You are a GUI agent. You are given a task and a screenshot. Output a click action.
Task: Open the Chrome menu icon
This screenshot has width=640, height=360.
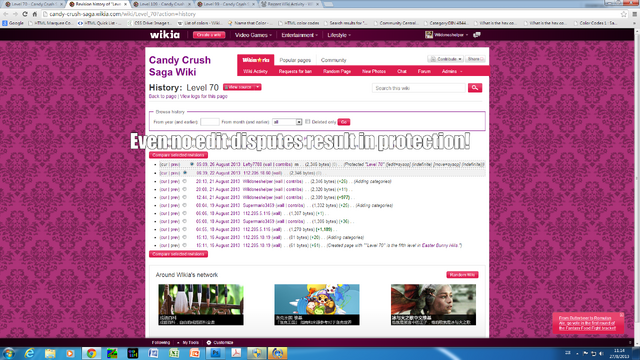(635, 14)
